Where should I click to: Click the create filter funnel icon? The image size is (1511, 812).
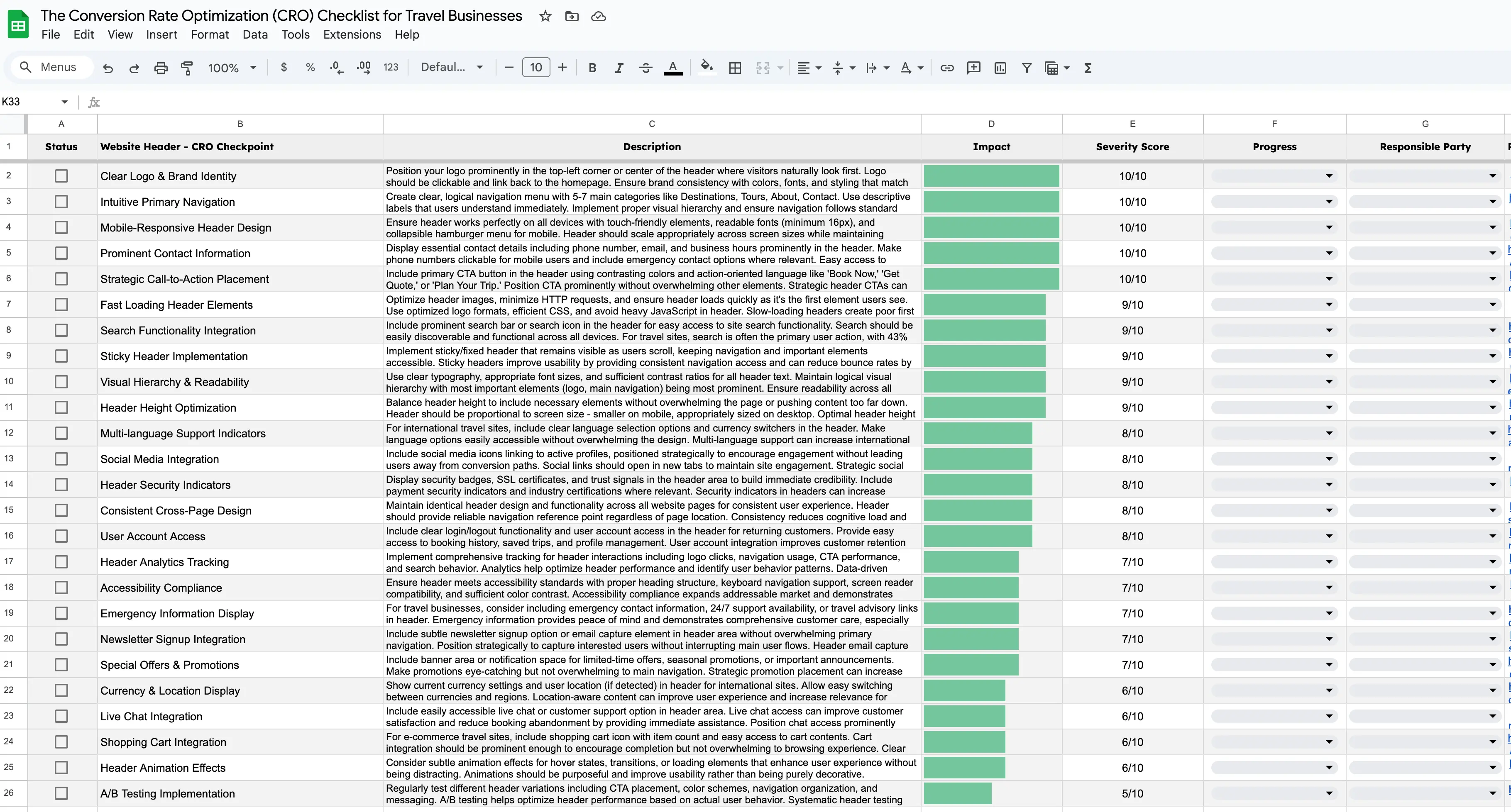click(x=1027, y=68)
